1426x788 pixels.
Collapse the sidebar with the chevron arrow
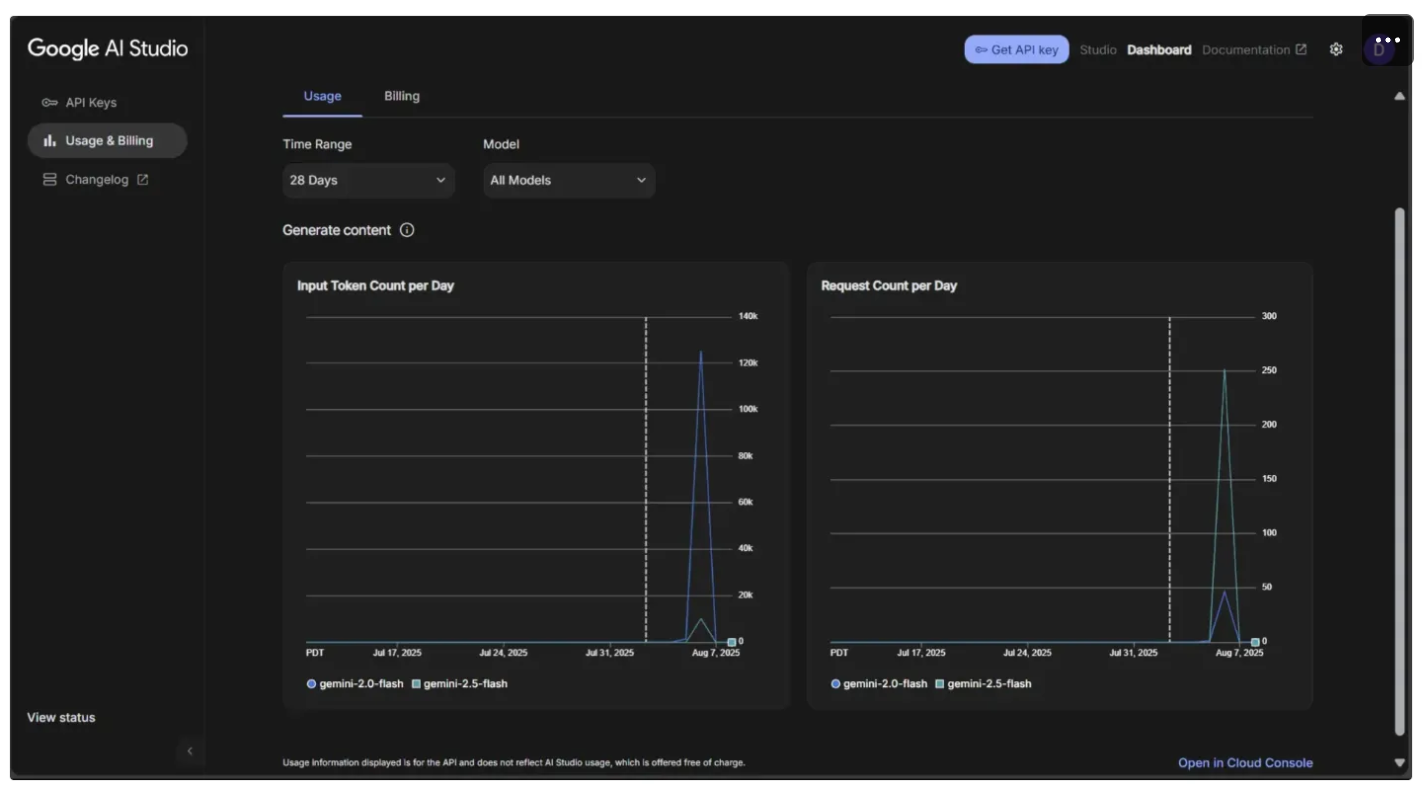pos(190,751)
